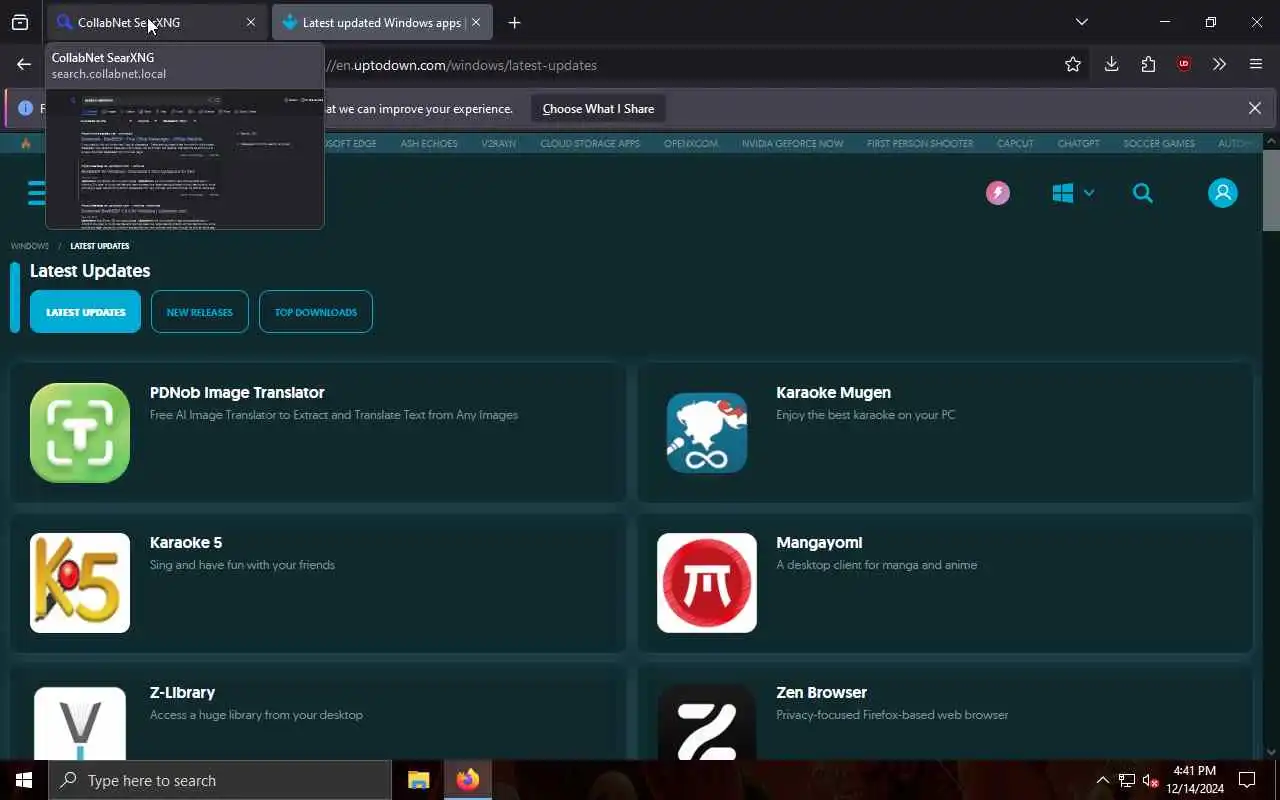
Task: Expand the platform selector chevron
Action: [x=1089, y=193]
